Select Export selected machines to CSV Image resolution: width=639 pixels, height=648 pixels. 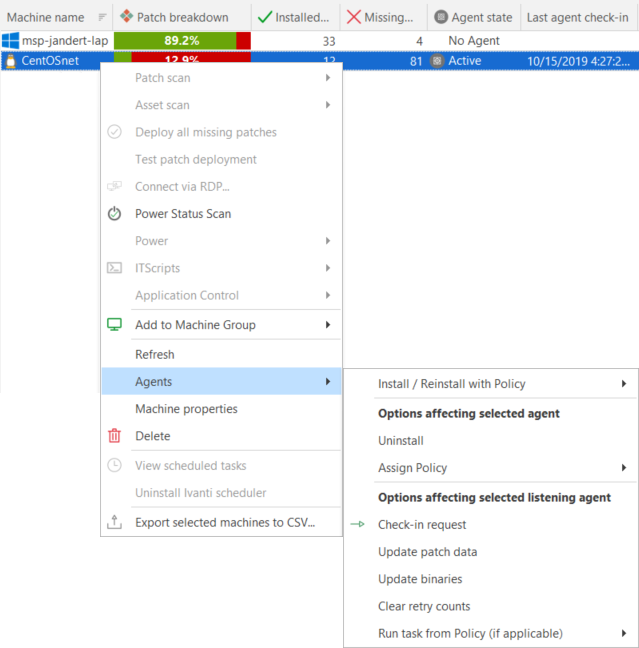coord(222,522)
